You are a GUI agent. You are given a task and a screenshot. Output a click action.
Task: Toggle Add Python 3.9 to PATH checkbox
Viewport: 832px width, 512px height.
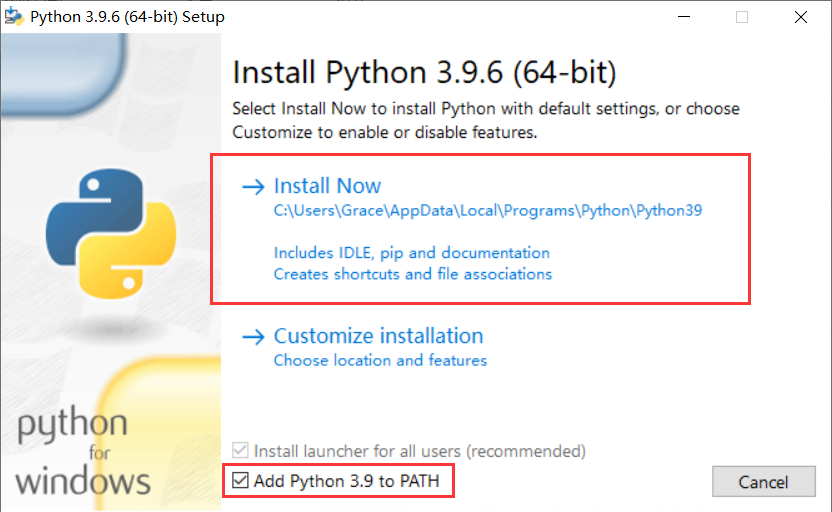coord(240,480)
